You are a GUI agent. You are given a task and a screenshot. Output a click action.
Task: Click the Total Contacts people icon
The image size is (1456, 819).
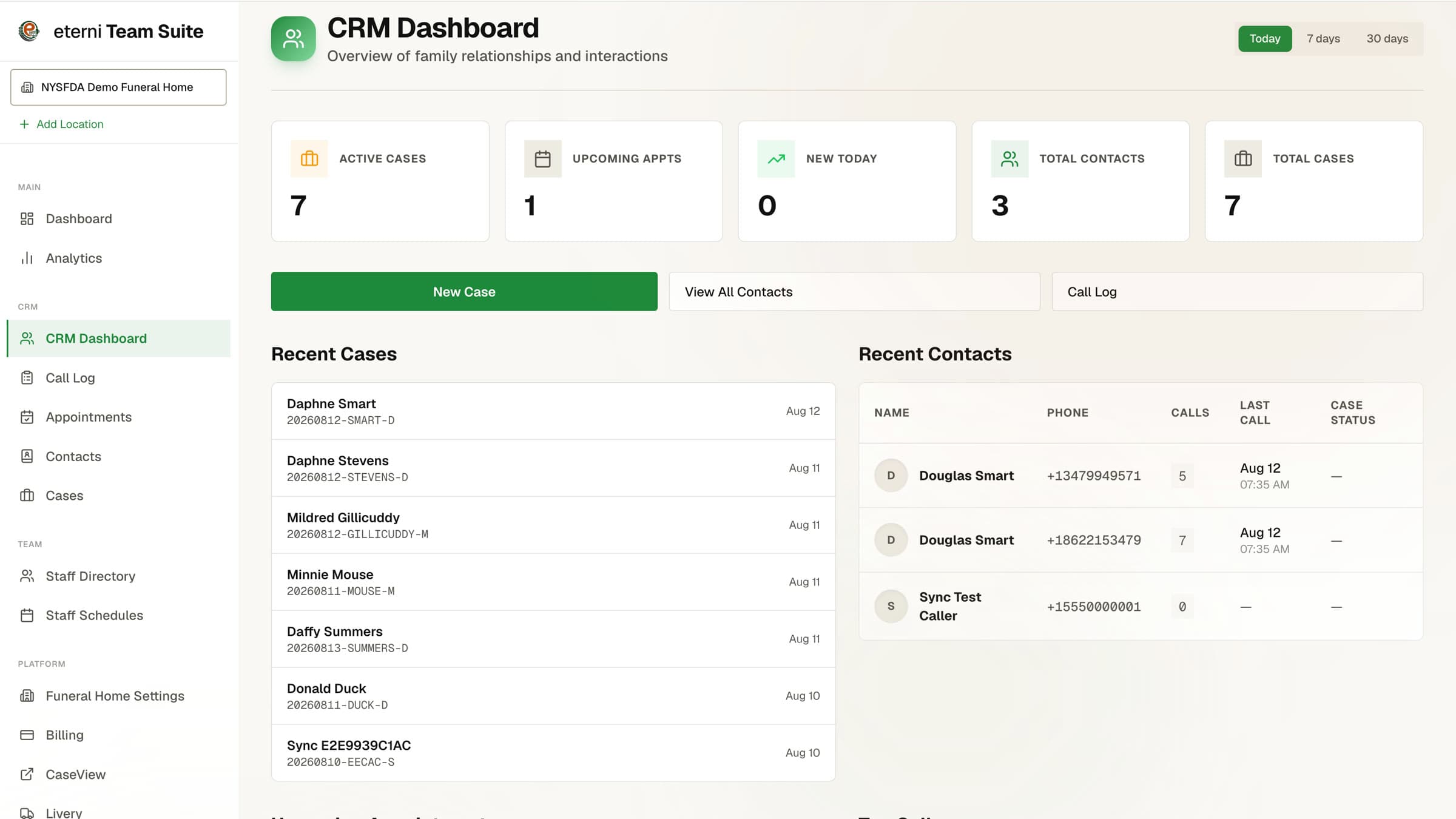click(1009, 158)
